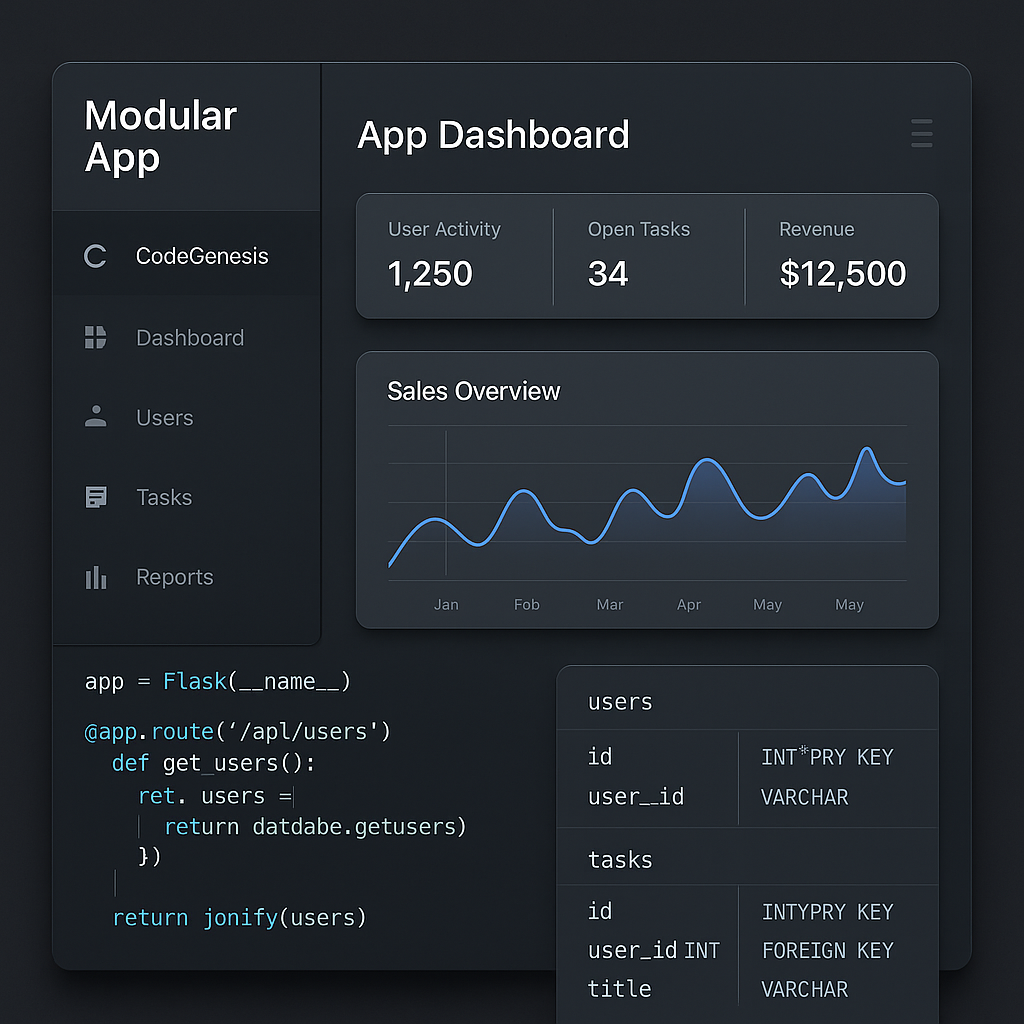Click the 1,250 user activity value
Viewport: 1024px width, 1024px height.
coord(430,274)
